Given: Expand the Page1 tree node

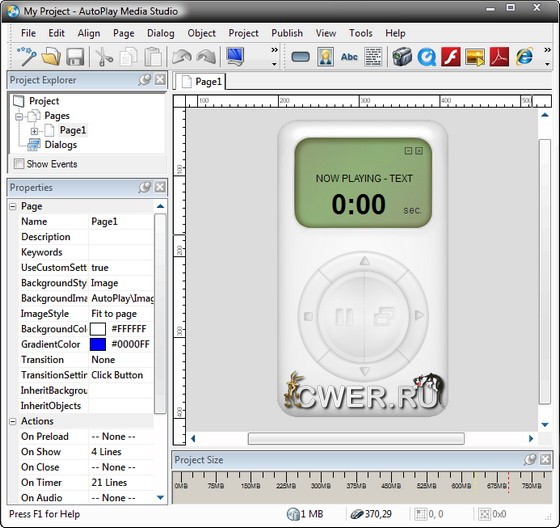Looking at the screenshot, I should (x=34, y=131).
